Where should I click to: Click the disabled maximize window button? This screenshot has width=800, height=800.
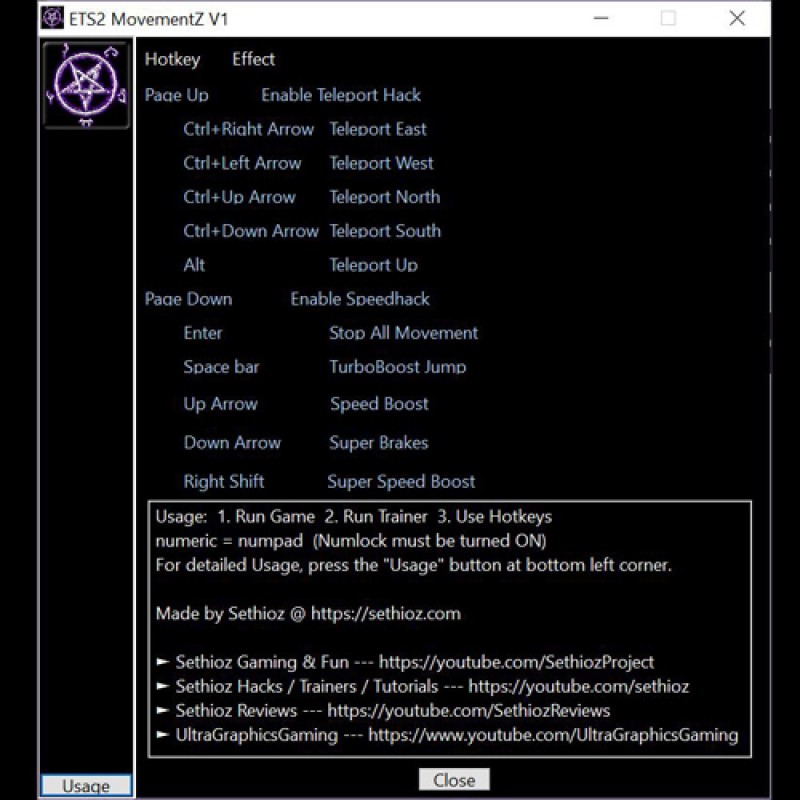click(668, 18)
